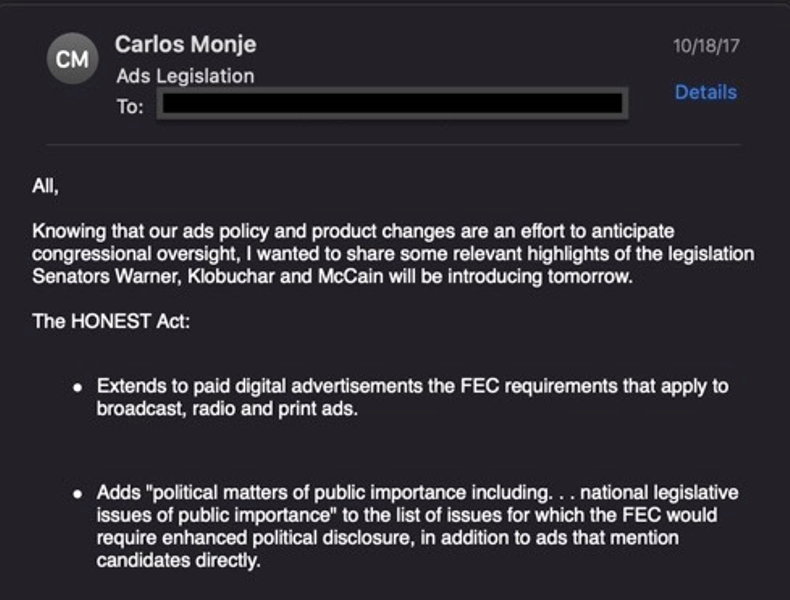Open the Details link

pos(705,92)
